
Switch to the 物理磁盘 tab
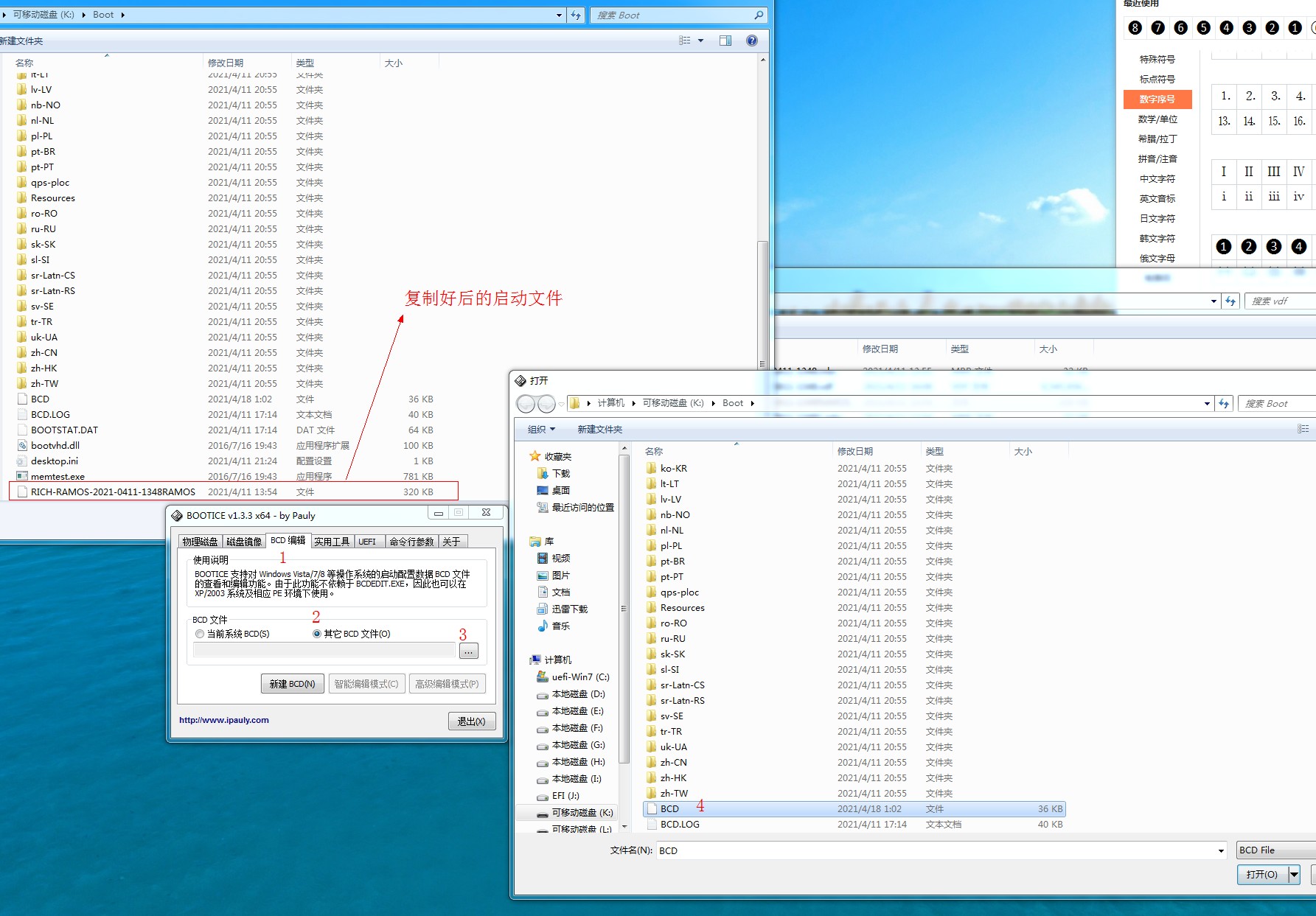[x=200, y=542]
